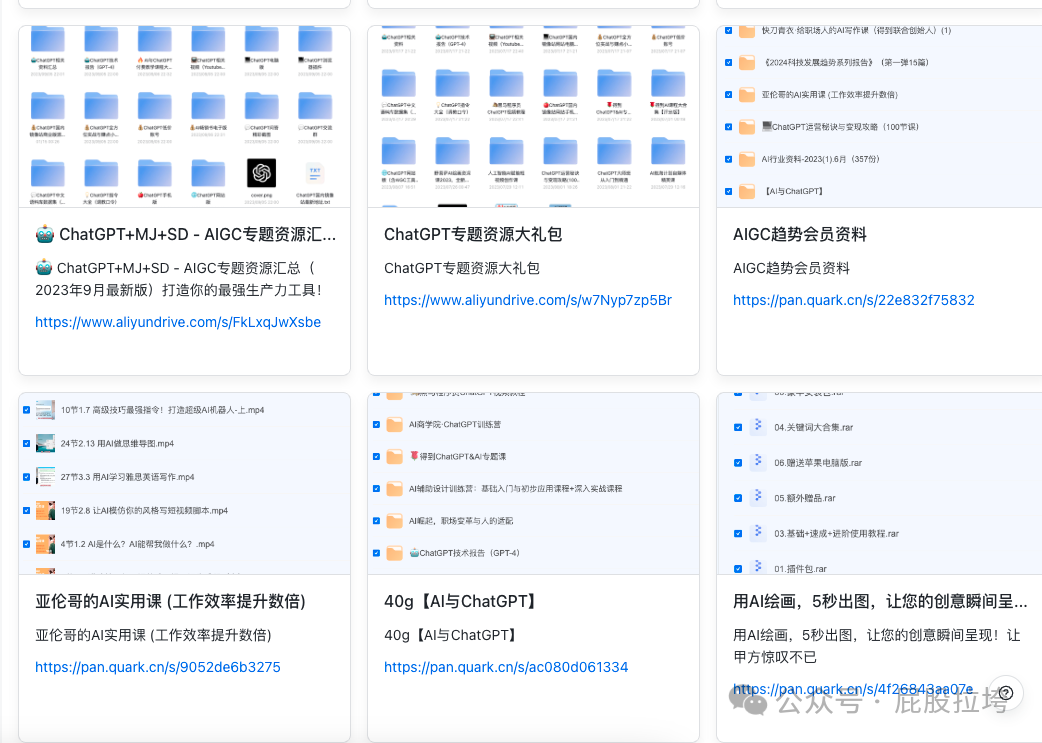The image size is (1042, 743).
Task: Click the robot emoji before the ChatGPT+MJ+SD title
Action: pos(45,234)
